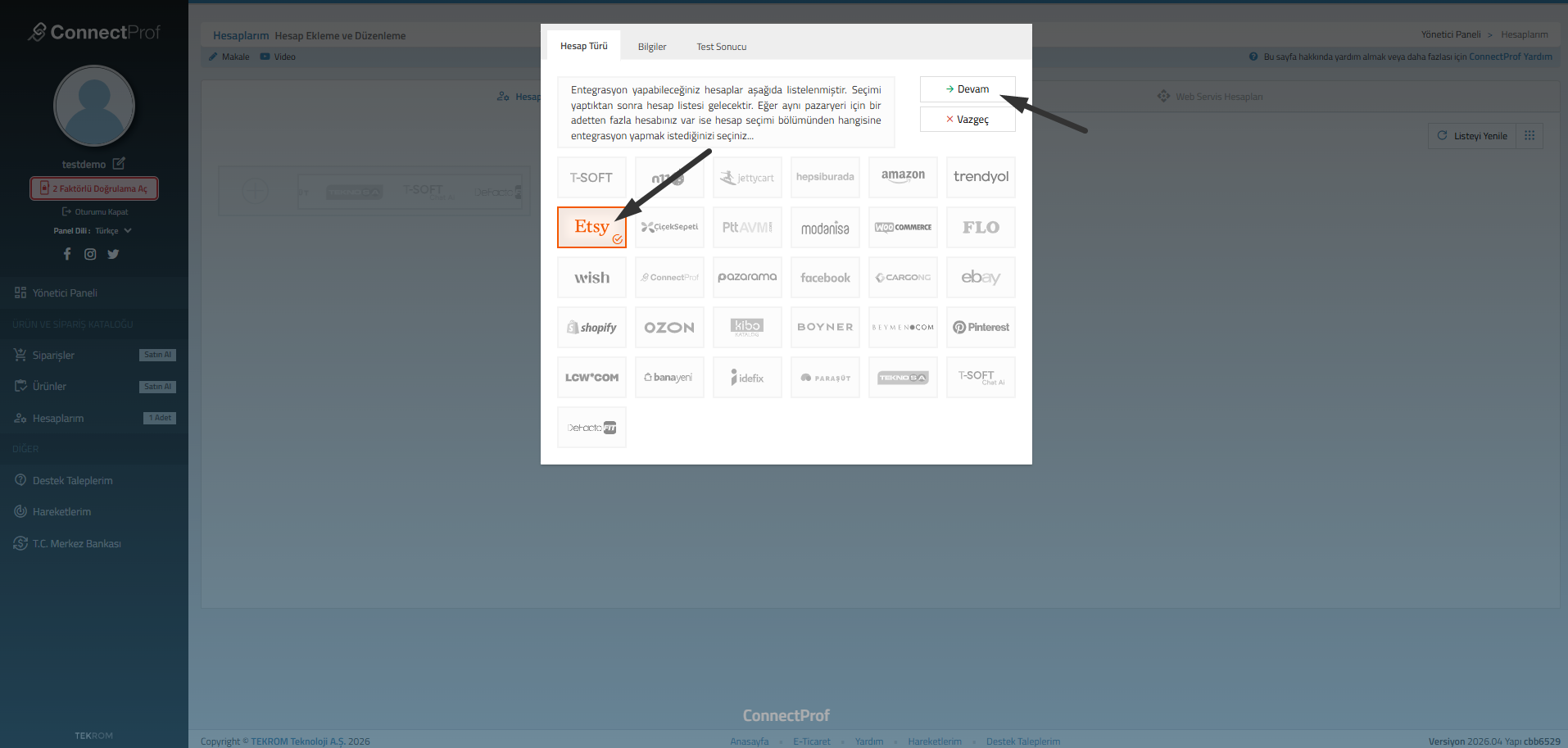Cancel with the Vazgeç button
The height and width of the screenshot is (748, 1568).
coord(968,120)
